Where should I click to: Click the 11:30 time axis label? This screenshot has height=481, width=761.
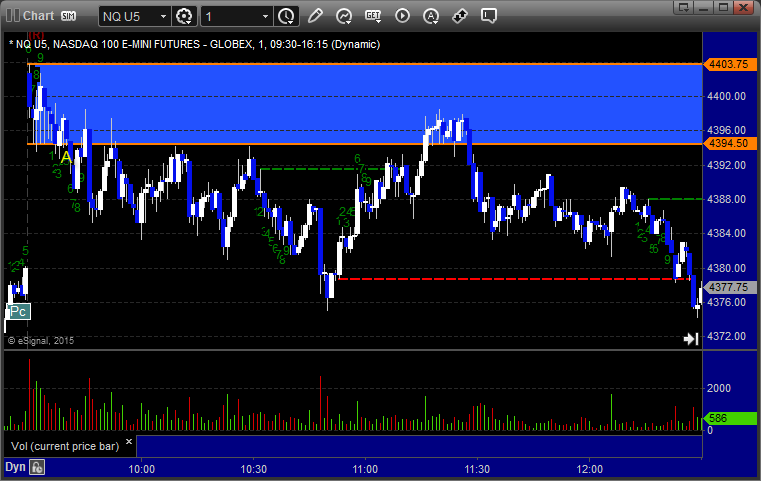478,469
